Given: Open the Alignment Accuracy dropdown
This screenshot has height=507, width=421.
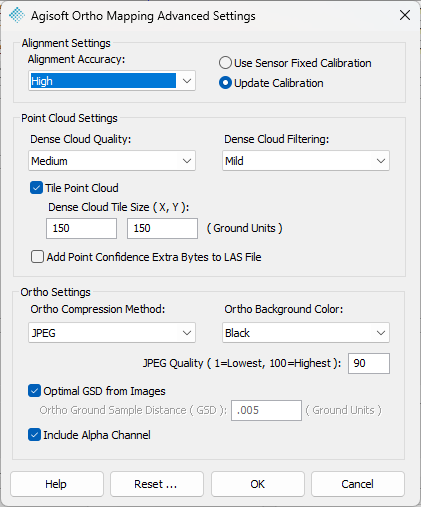Looking at the screenshot, I should pyautogui.click(x=112, y=81).
